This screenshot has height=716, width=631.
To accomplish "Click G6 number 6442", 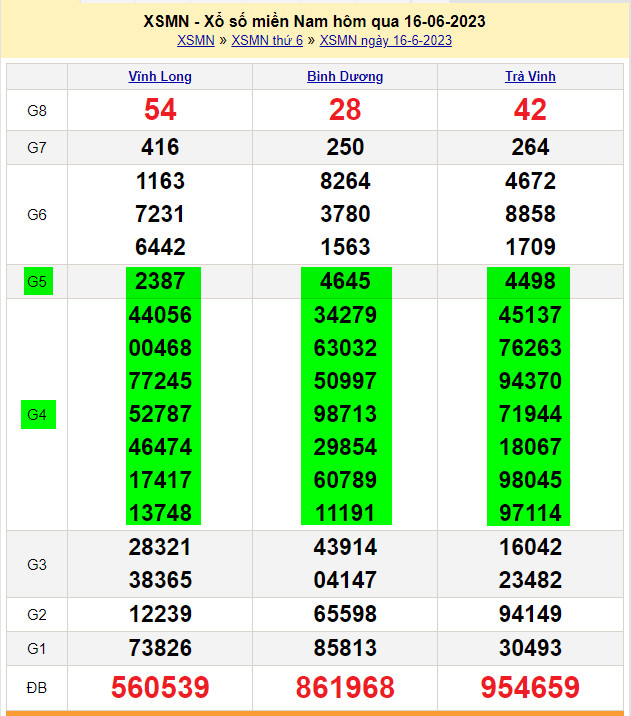I will [160, 247].
